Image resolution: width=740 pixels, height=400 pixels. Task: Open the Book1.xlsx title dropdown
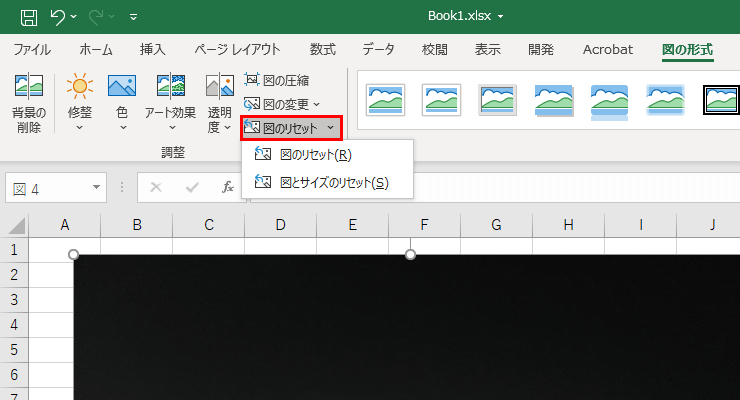[500, 17]
